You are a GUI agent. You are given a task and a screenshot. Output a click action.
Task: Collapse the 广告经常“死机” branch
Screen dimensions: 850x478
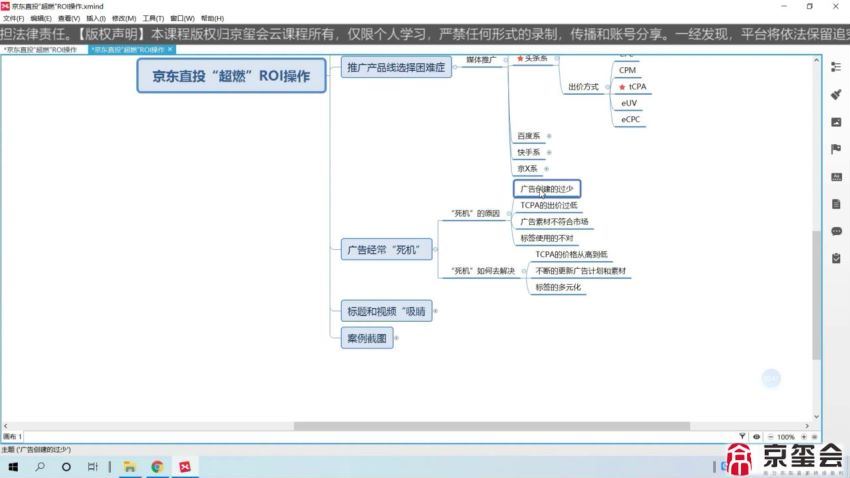[435, 249]
